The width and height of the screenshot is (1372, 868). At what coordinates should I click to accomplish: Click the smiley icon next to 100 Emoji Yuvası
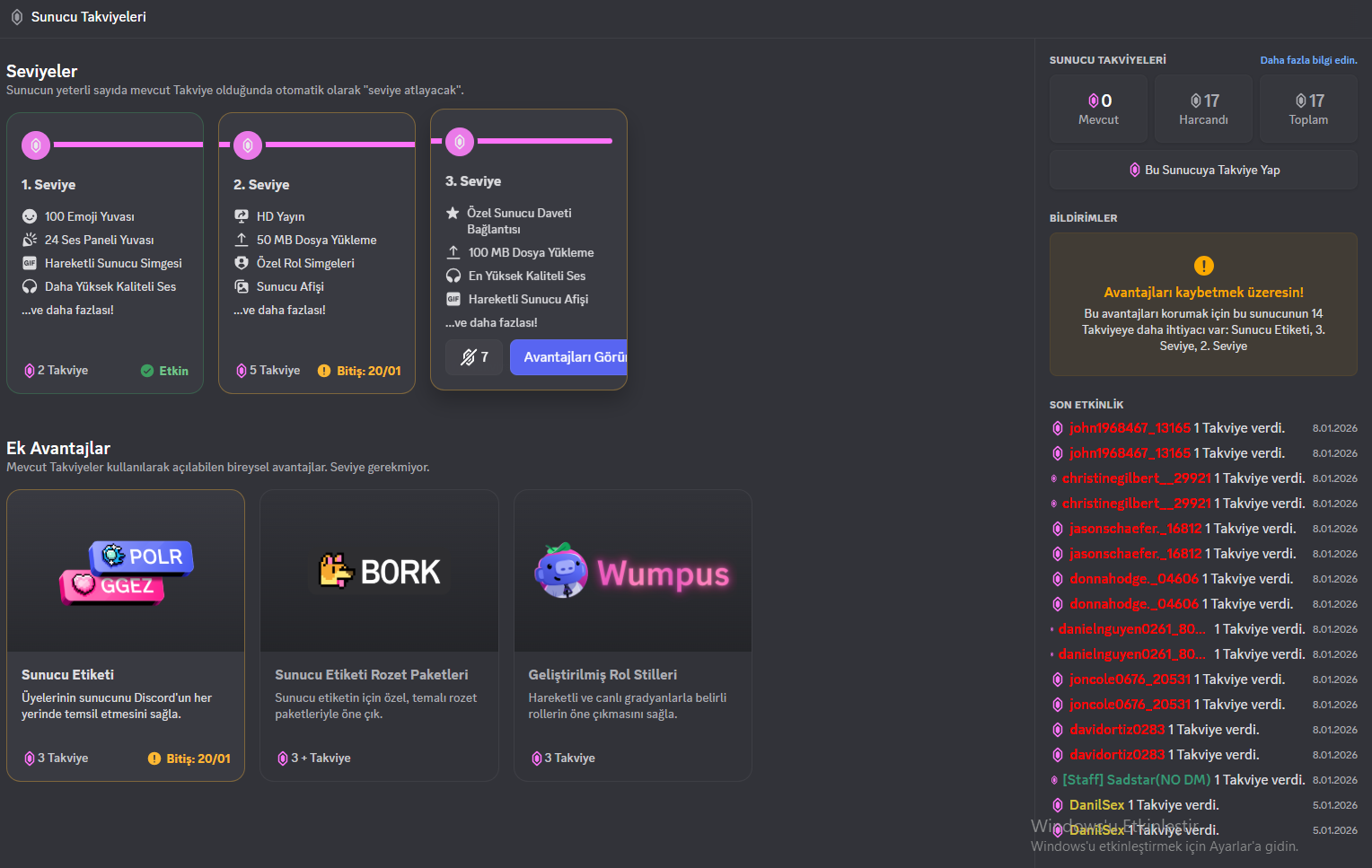click(x=30, y=216)
